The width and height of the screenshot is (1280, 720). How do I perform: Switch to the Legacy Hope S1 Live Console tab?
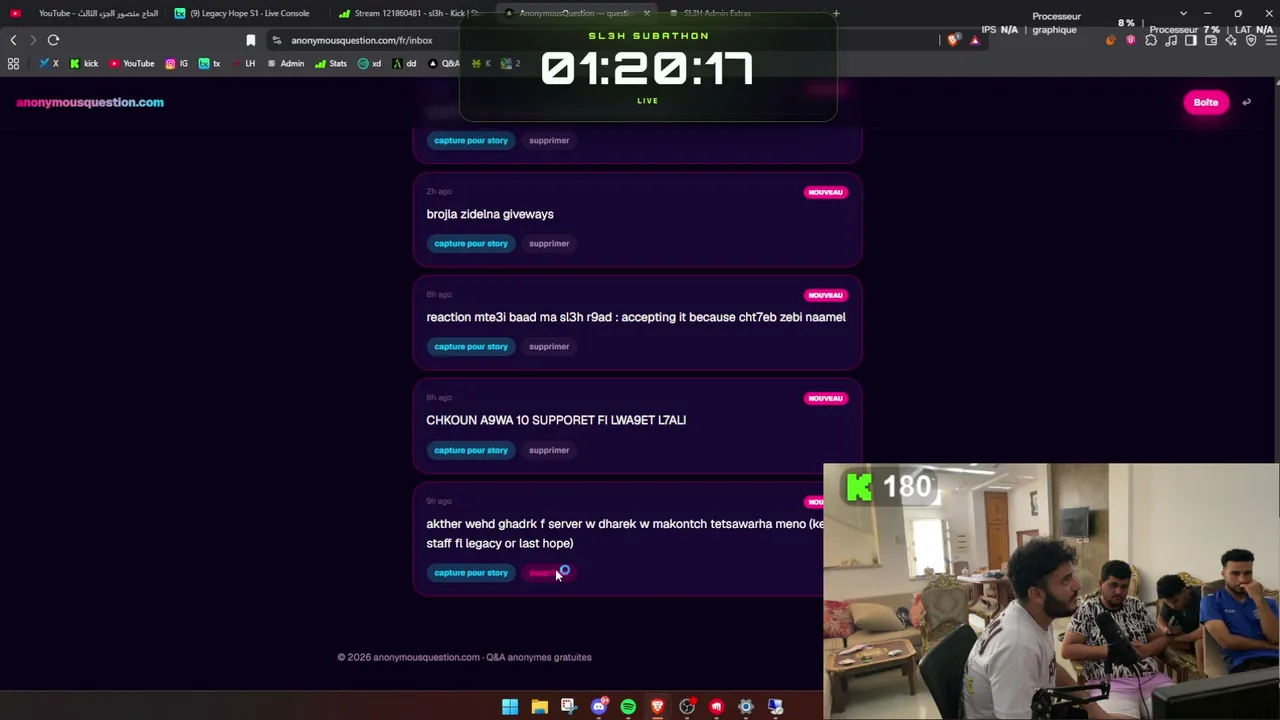[248, 13]
